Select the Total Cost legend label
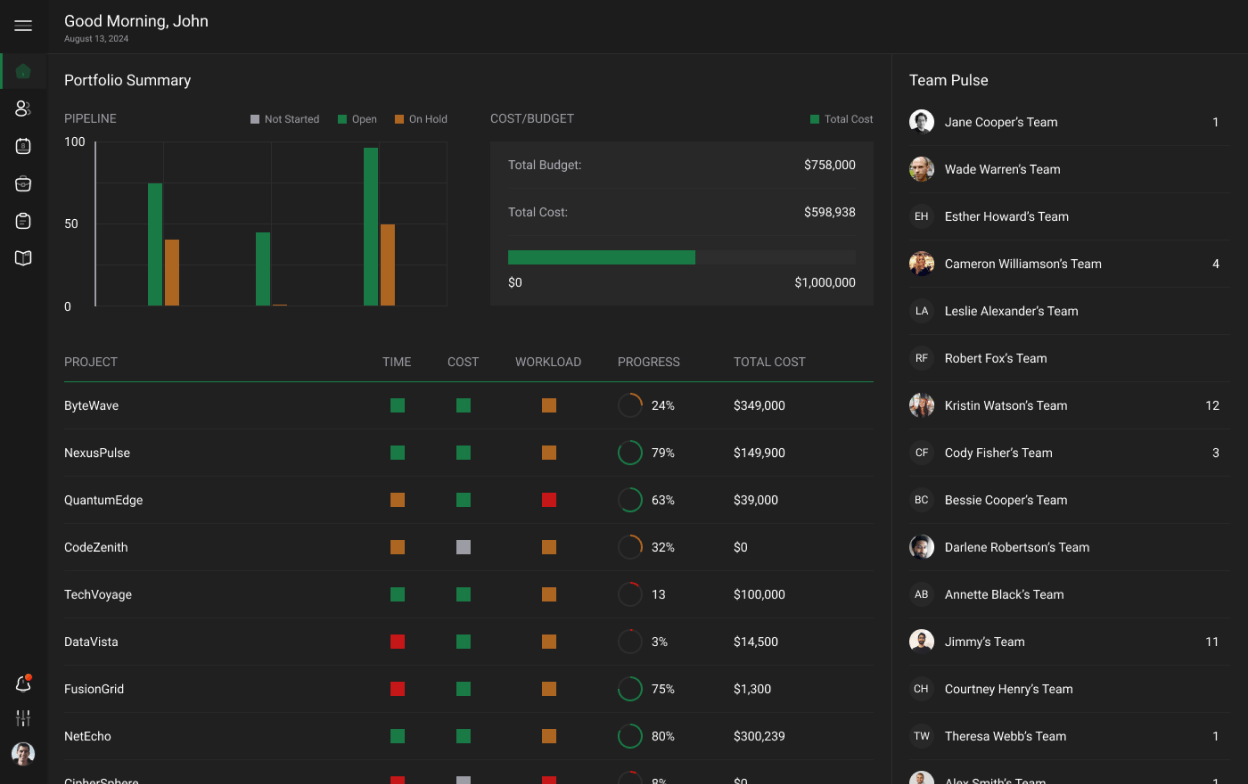Viewport: 1248px width, 784px height. click(x=841, y=118)
